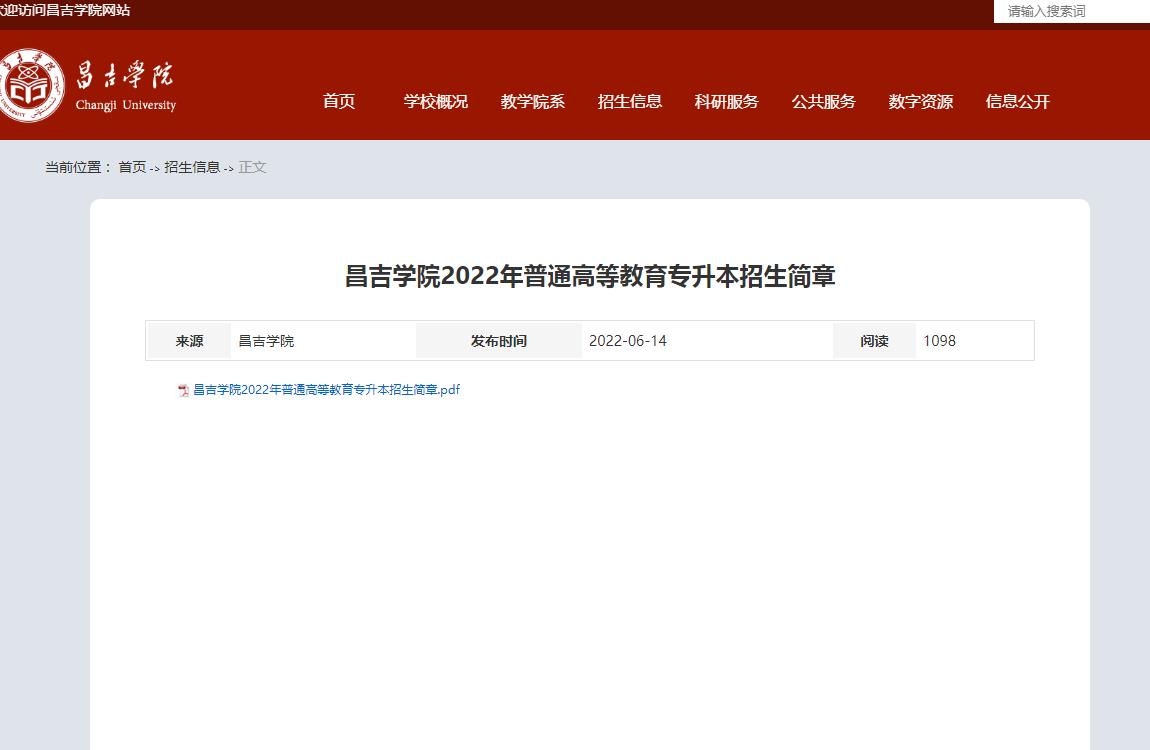The image size is (1150, 750).
Task: Open the 首页 navigation menu item
Action: (x=339, y=101)
